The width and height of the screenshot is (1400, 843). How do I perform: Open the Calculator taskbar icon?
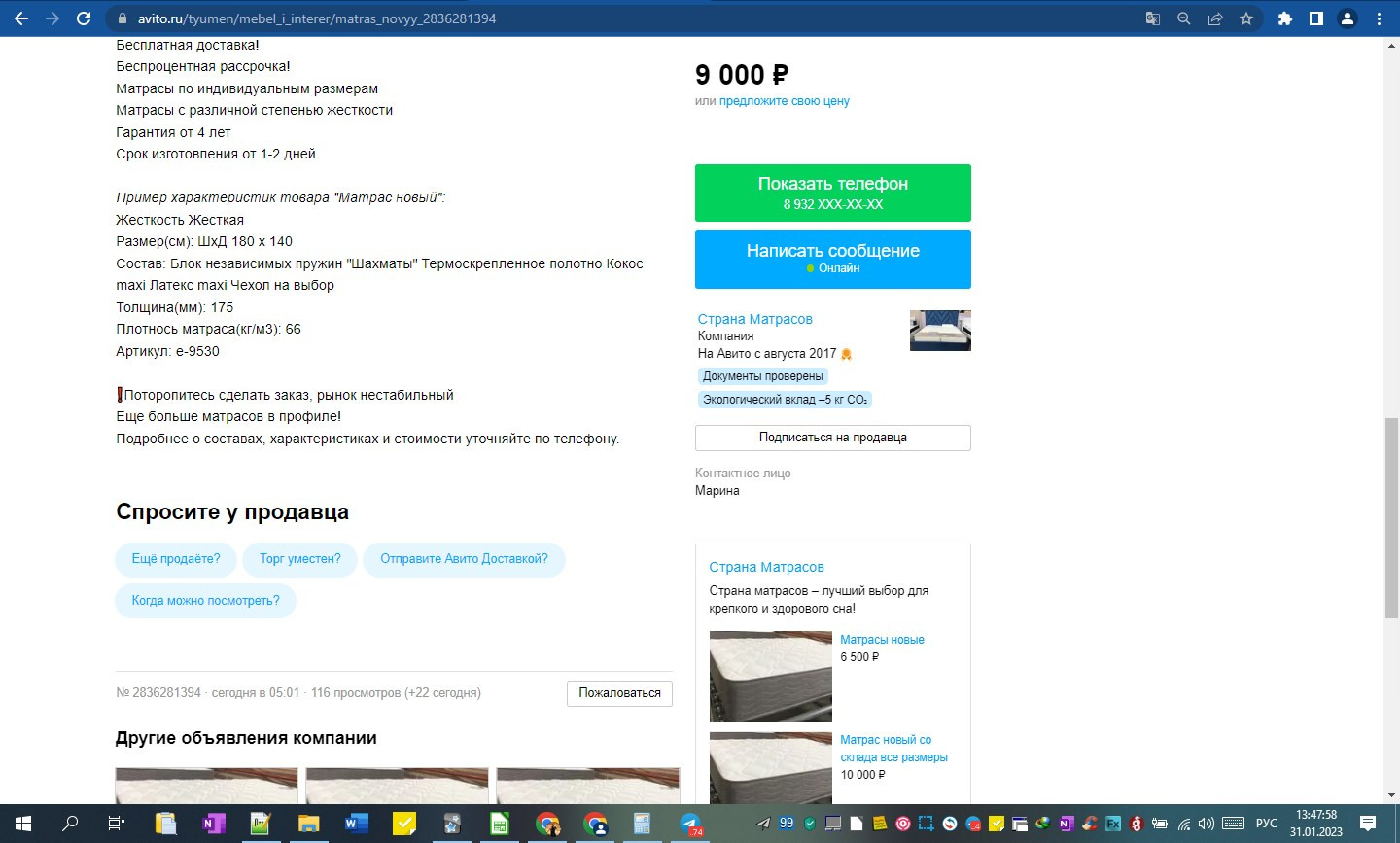click(x=642, y=824)
